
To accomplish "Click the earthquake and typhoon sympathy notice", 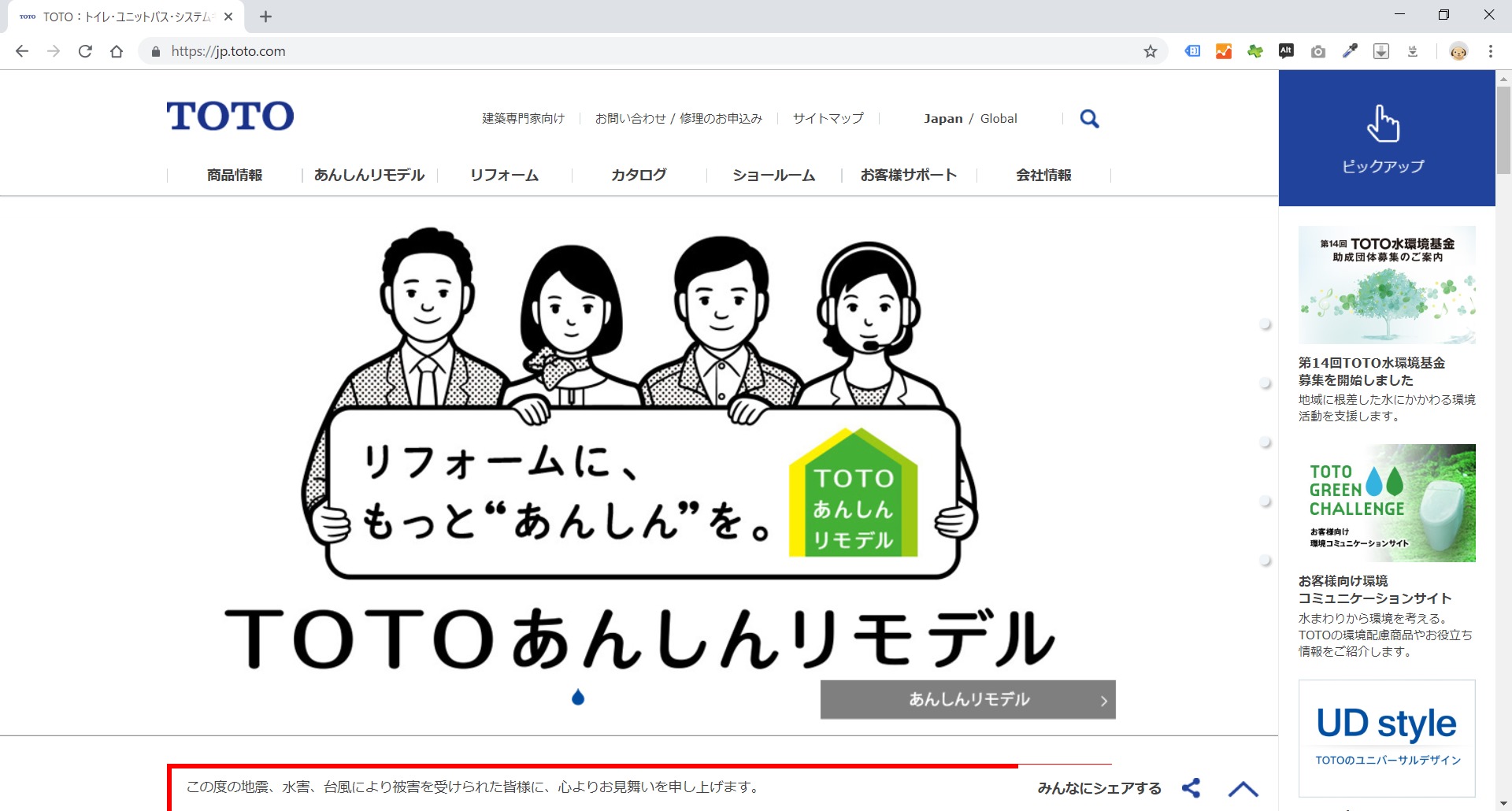I will point(472,787).
